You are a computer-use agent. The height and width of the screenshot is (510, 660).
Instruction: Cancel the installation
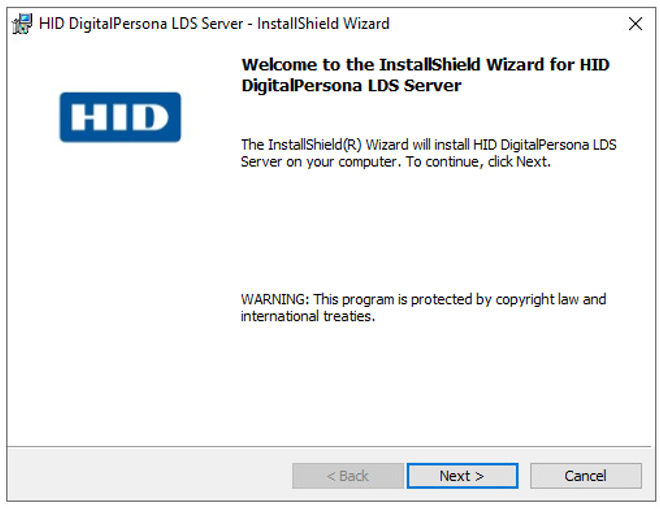[x=585, y=476]
